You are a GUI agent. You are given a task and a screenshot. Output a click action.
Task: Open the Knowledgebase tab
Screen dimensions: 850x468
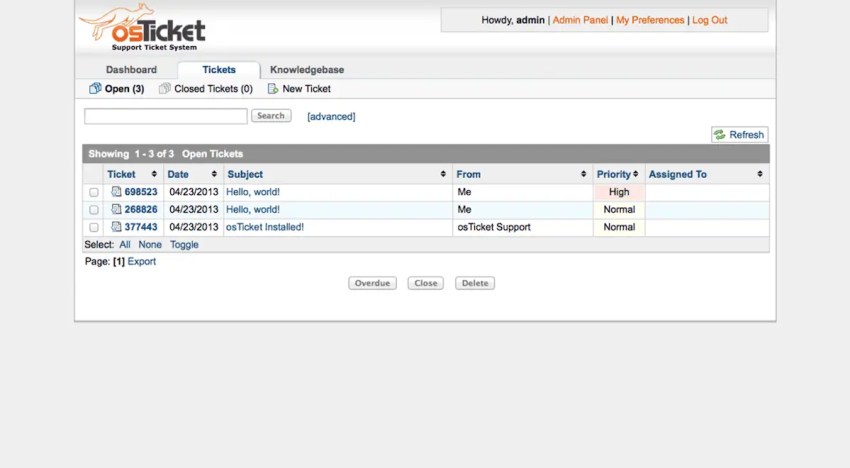(307, 69)
